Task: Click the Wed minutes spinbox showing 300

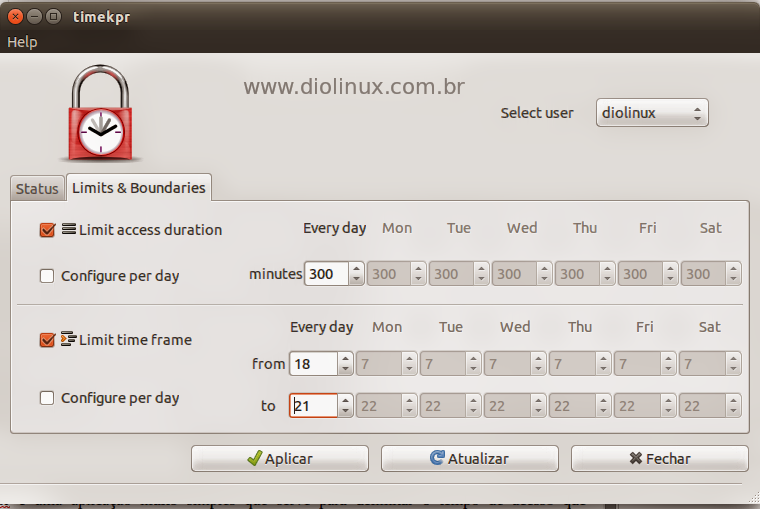Action: (522, 274)
